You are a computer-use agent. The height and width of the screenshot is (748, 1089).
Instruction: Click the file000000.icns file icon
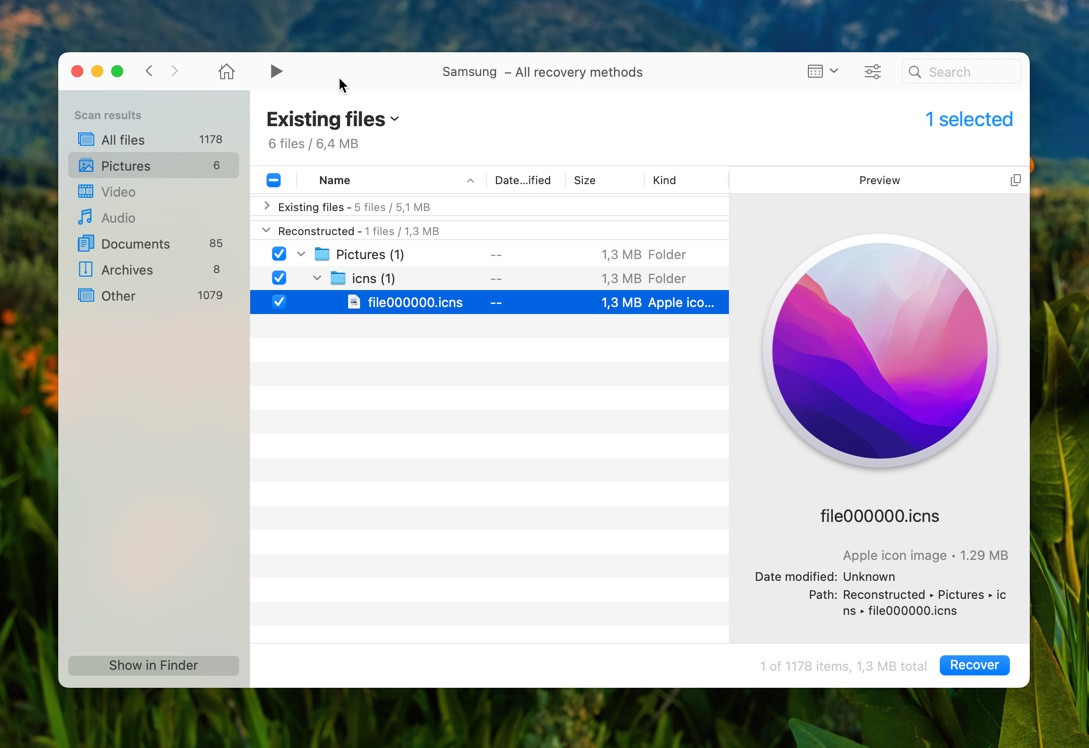click(354, 302)
